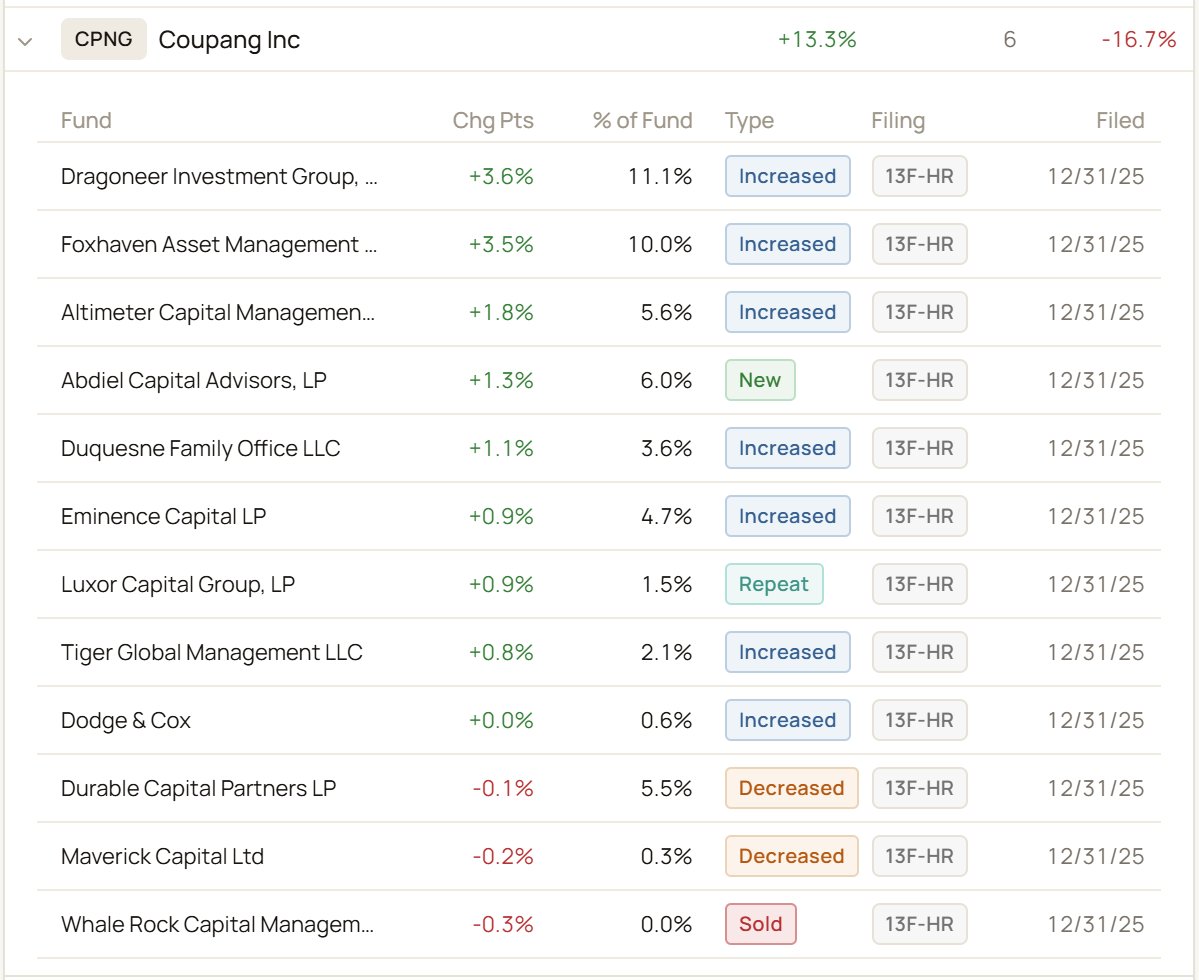Click New badge in Abdiel row
The image size is (1199, 980).
coord(760,380)
